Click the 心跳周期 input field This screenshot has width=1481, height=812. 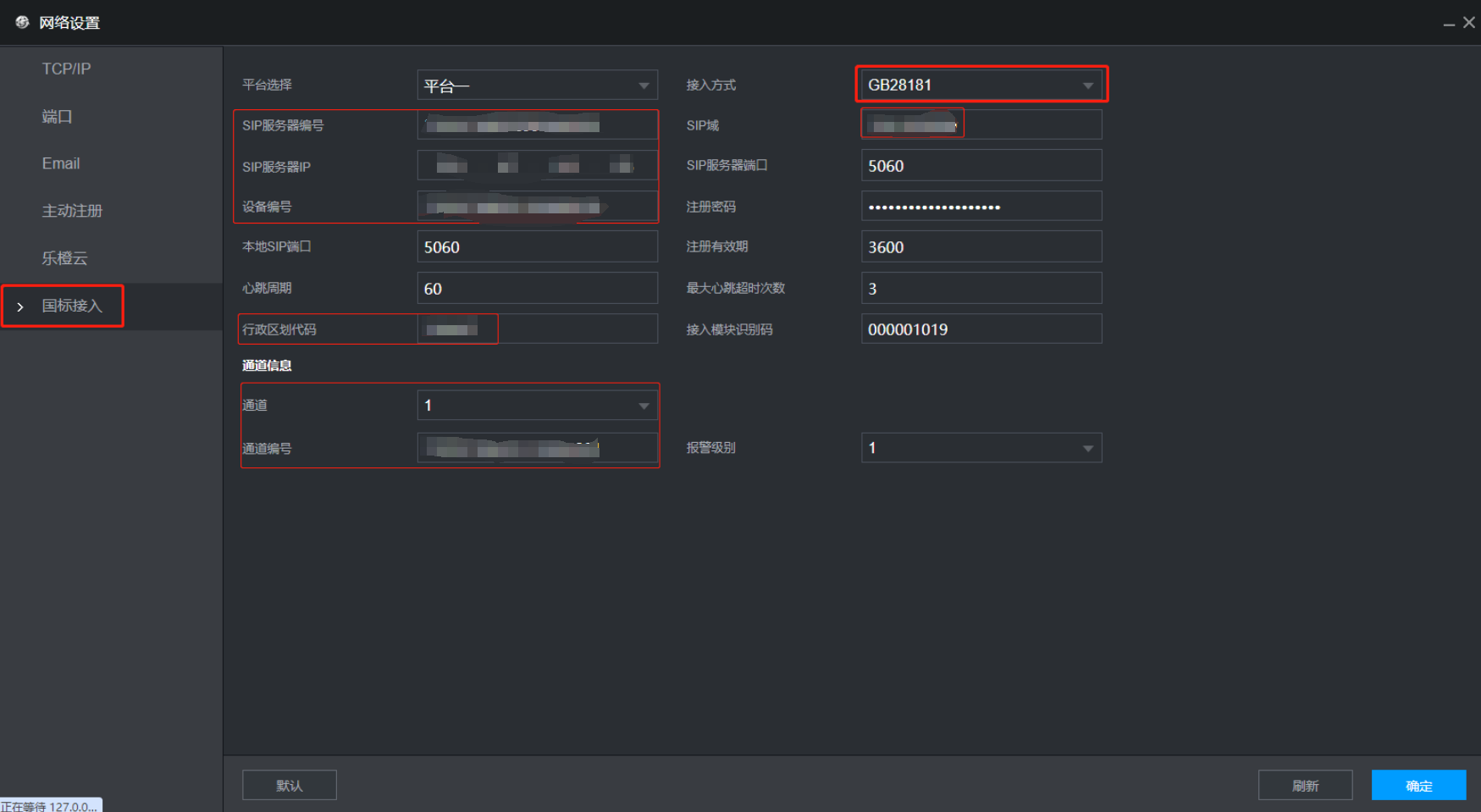(x=537, y=289)
